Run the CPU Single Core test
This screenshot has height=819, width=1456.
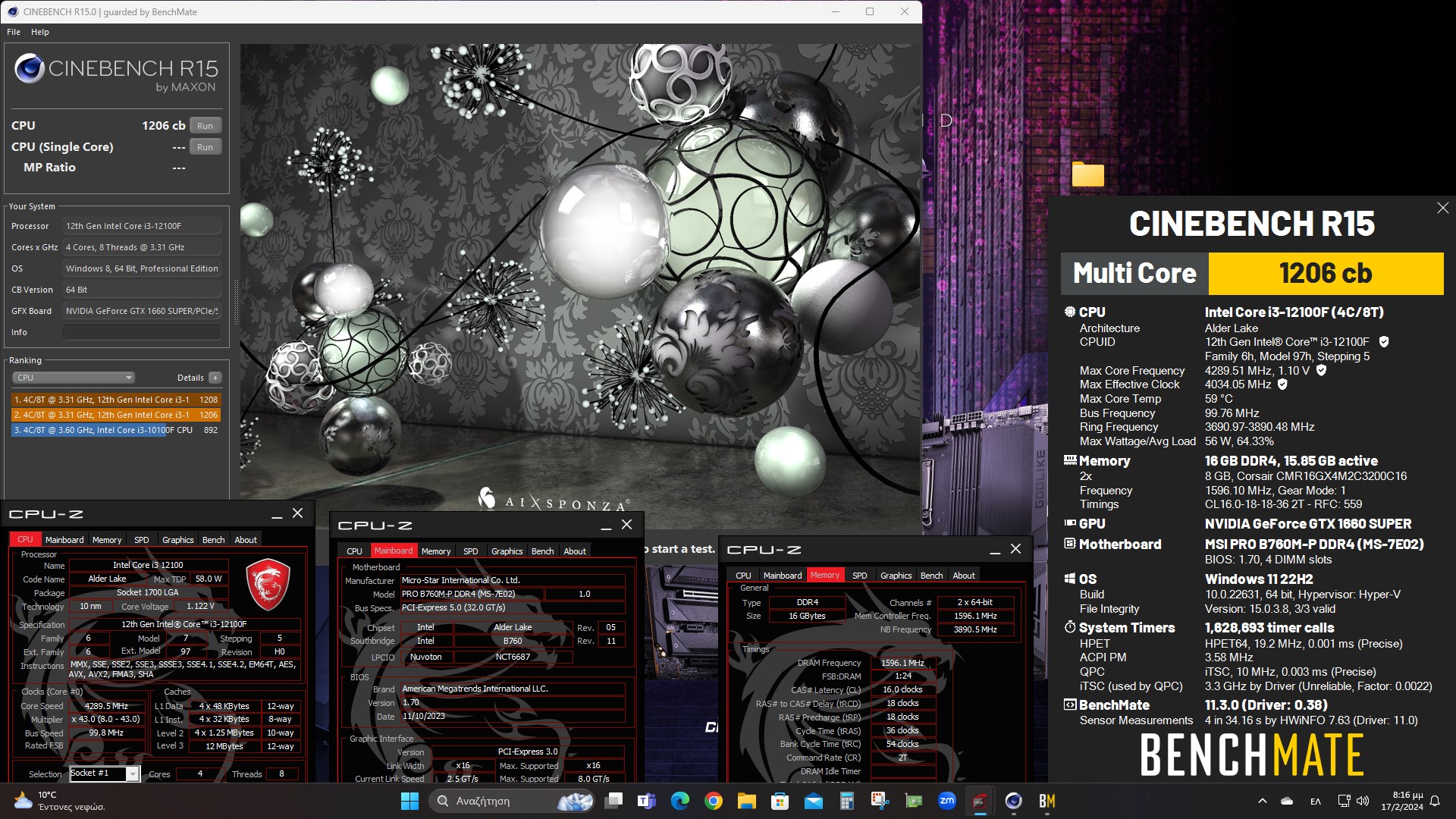click(205, 147)
